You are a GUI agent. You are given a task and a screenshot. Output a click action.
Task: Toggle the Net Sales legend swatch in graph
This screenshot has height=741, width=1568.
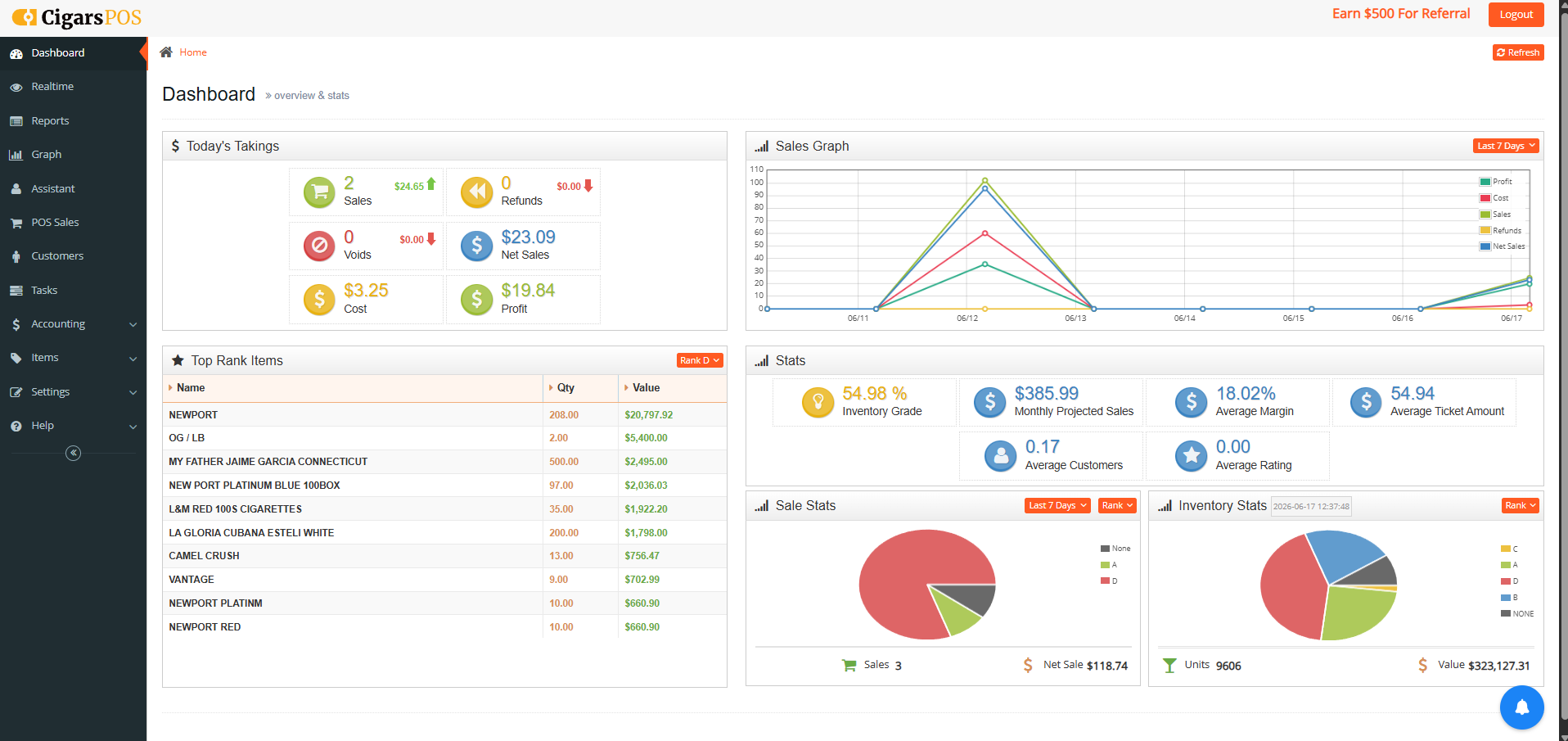[1485, 246]
